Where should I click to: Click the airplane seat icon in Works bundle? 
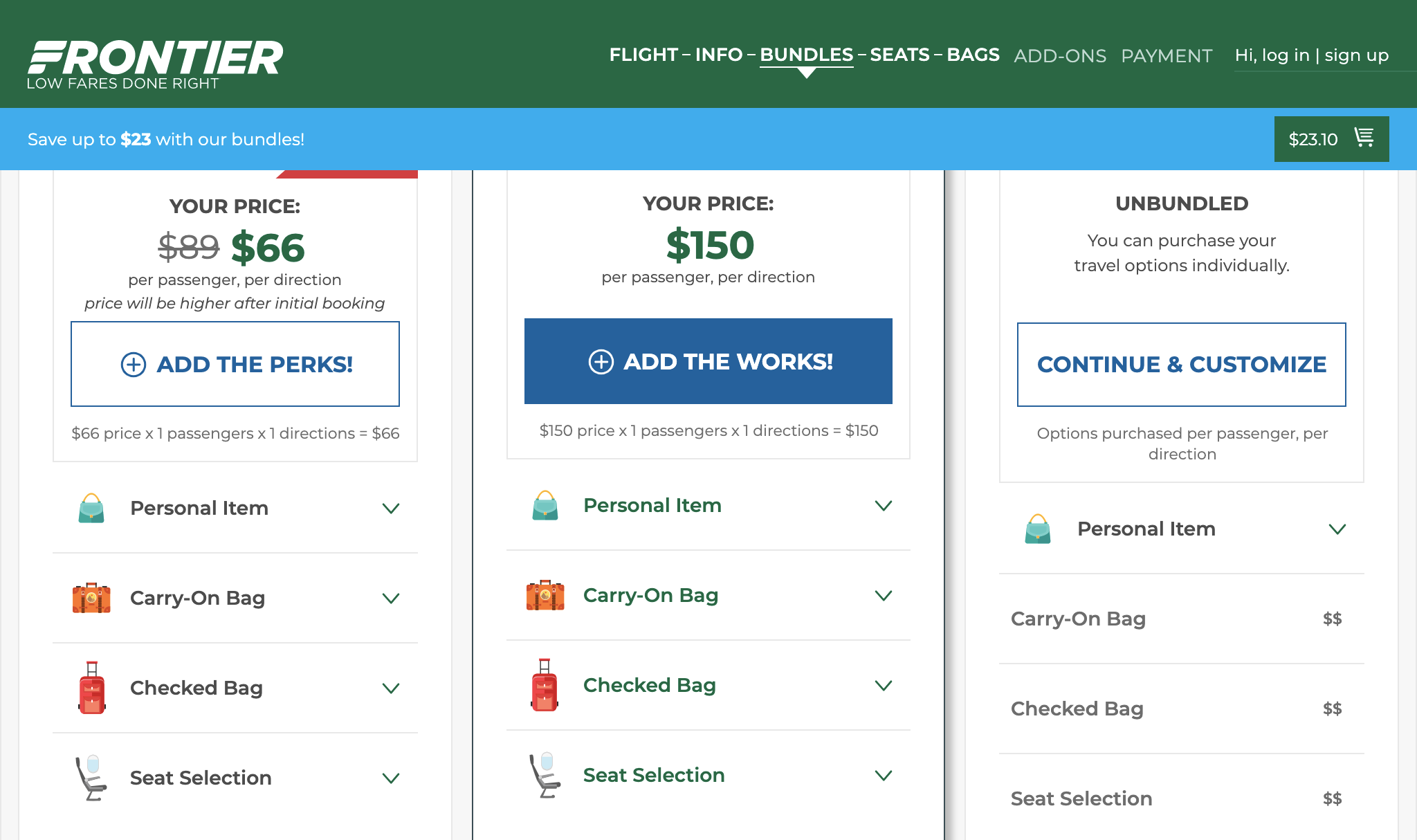point(545,775)
